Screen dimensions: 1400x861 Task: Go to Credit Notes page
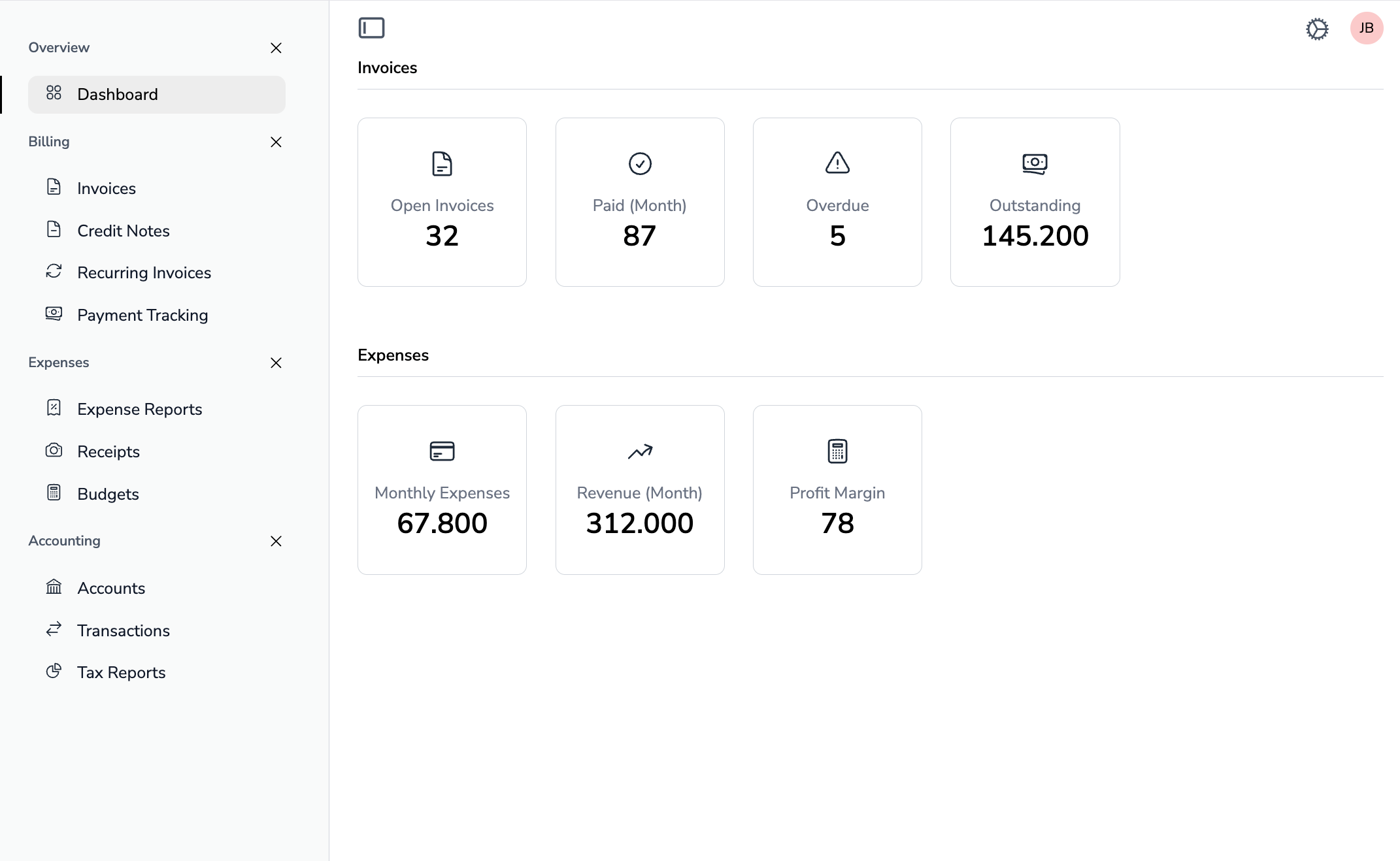(x=123, y=231)
